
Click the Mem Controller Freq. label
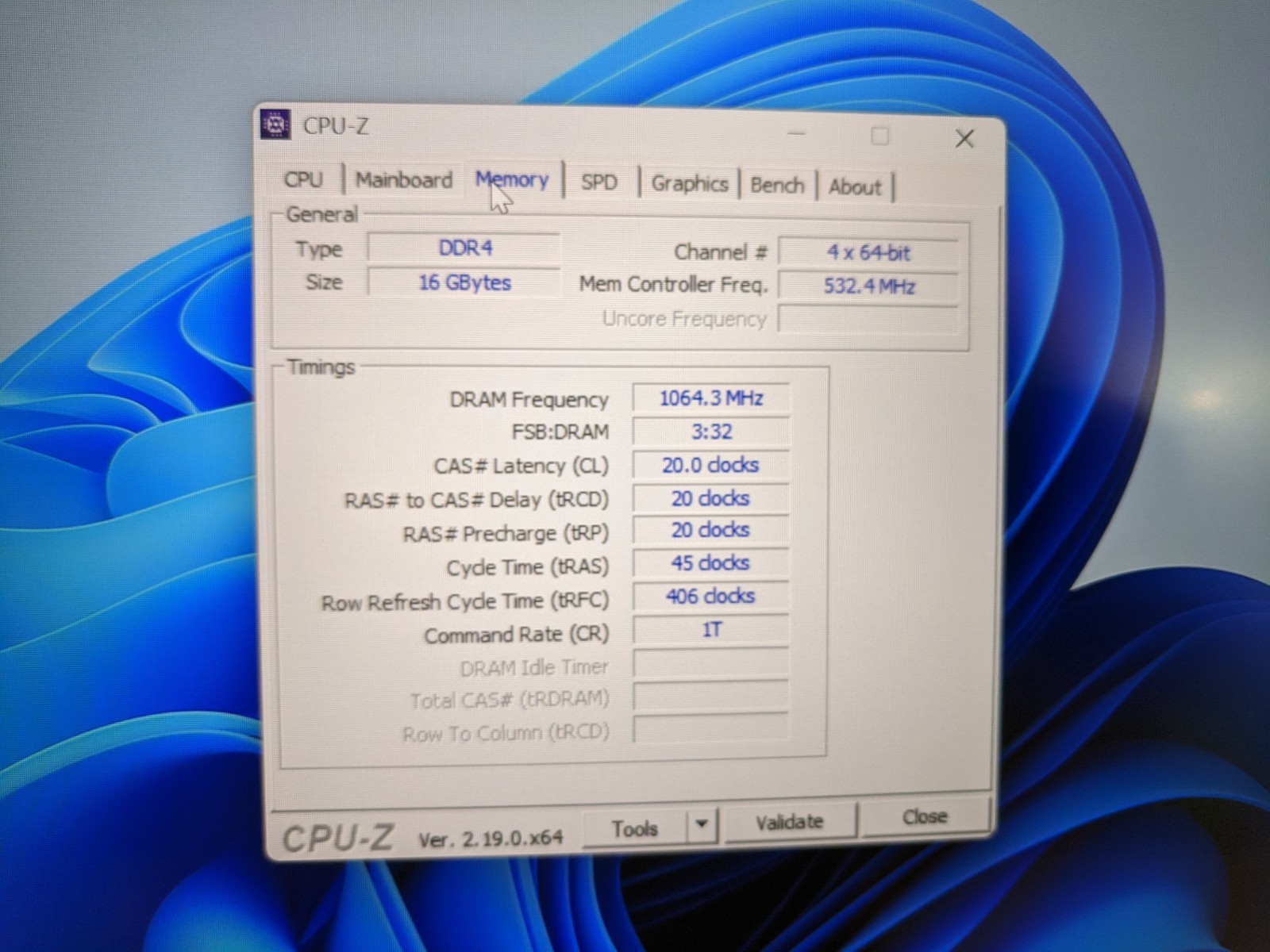[673, 284]
